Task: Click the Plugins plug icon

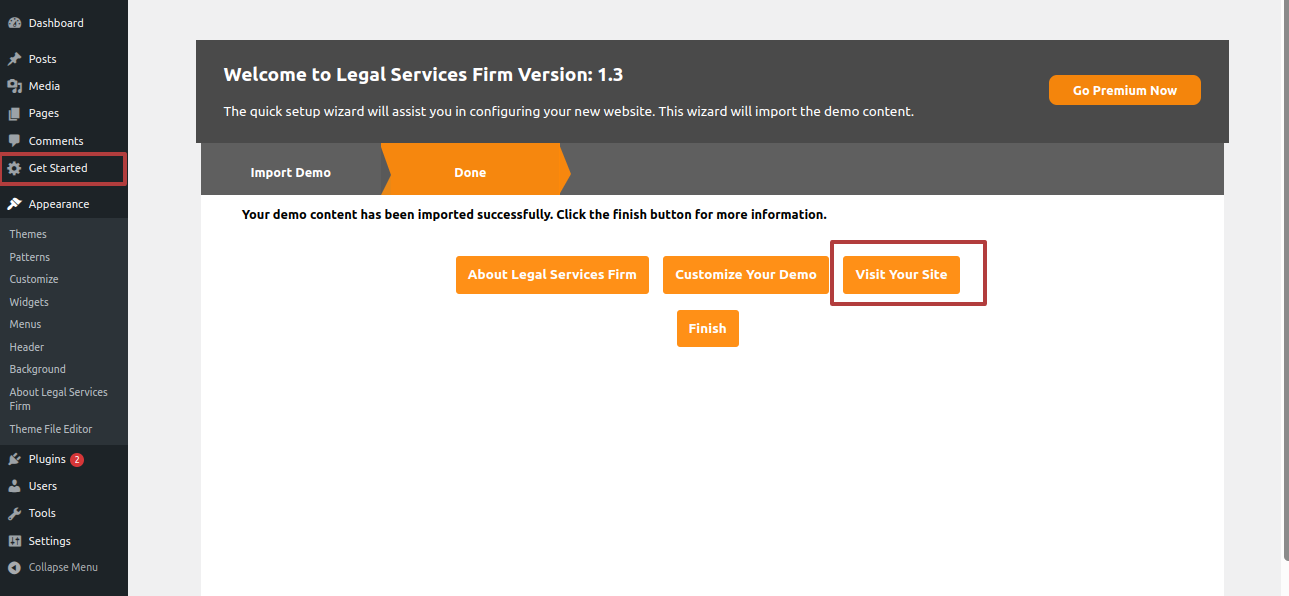Action: (14, 459)
